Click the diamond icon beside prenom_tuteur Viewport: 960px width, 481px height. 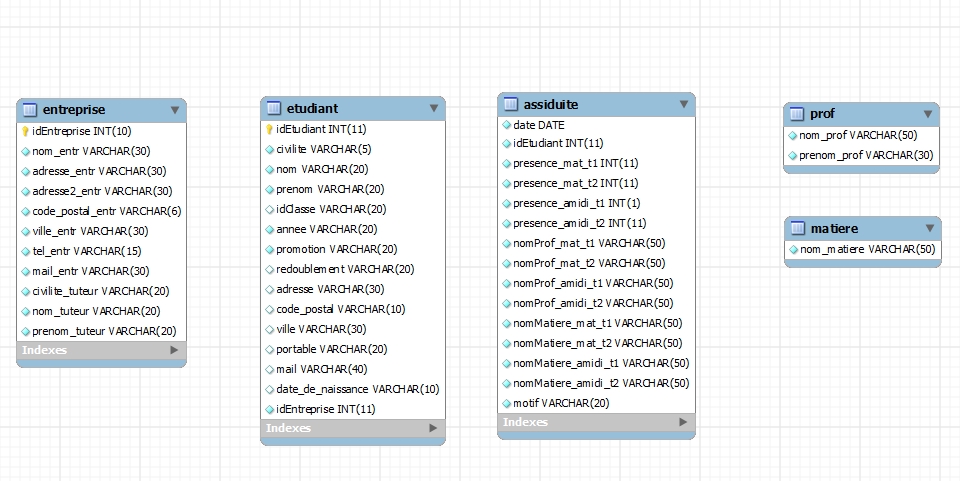25,331
